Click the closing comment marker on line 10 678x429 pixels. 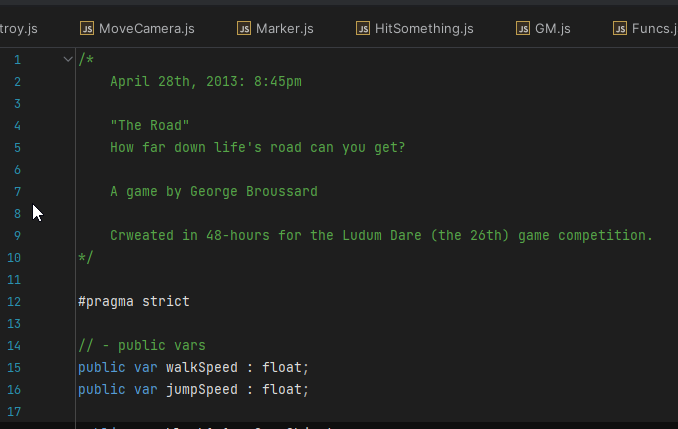click(x=86, y=257)
